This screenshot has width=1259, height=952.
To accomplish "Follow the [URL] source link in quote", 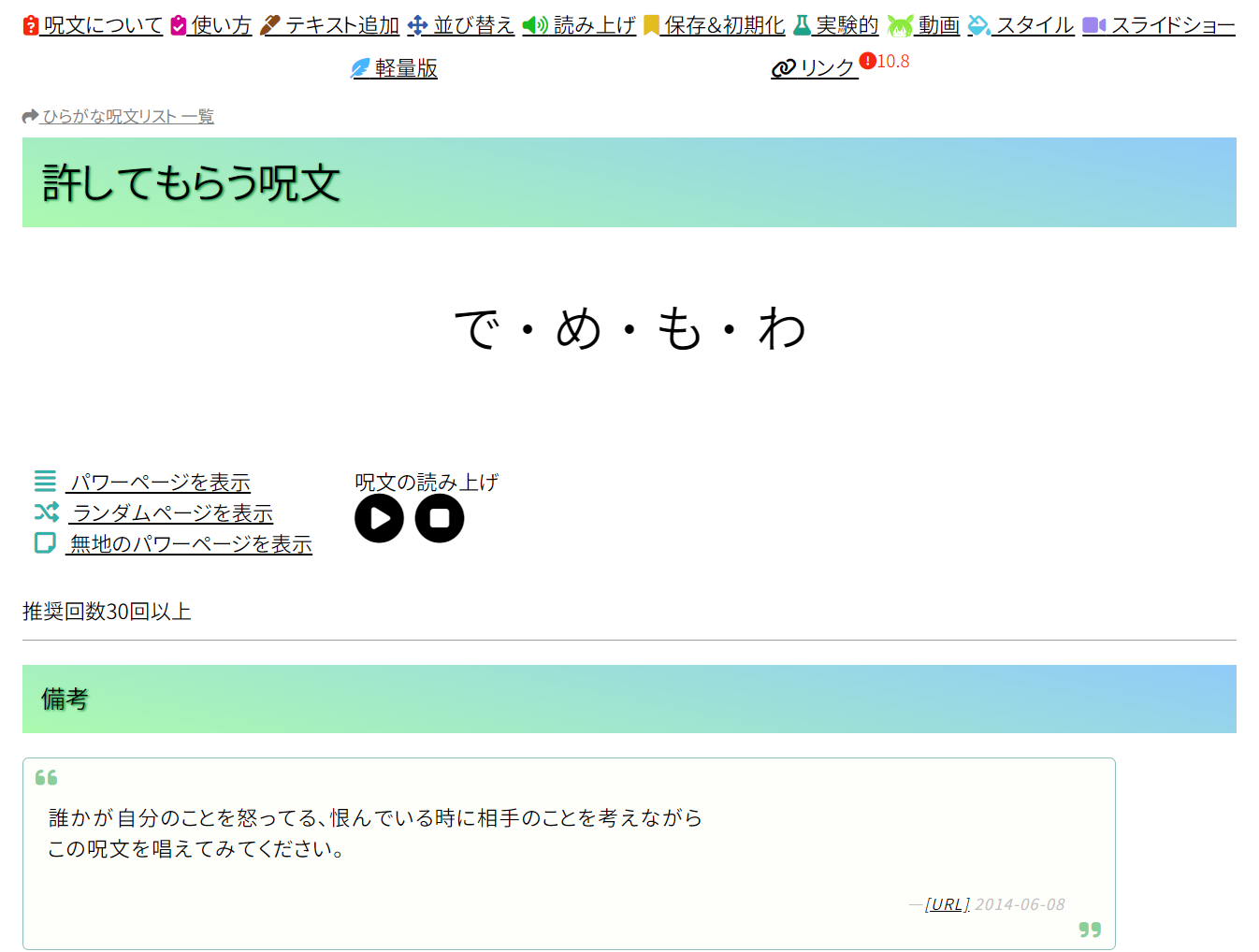I will pyautogui.click(x=947, y=904).
